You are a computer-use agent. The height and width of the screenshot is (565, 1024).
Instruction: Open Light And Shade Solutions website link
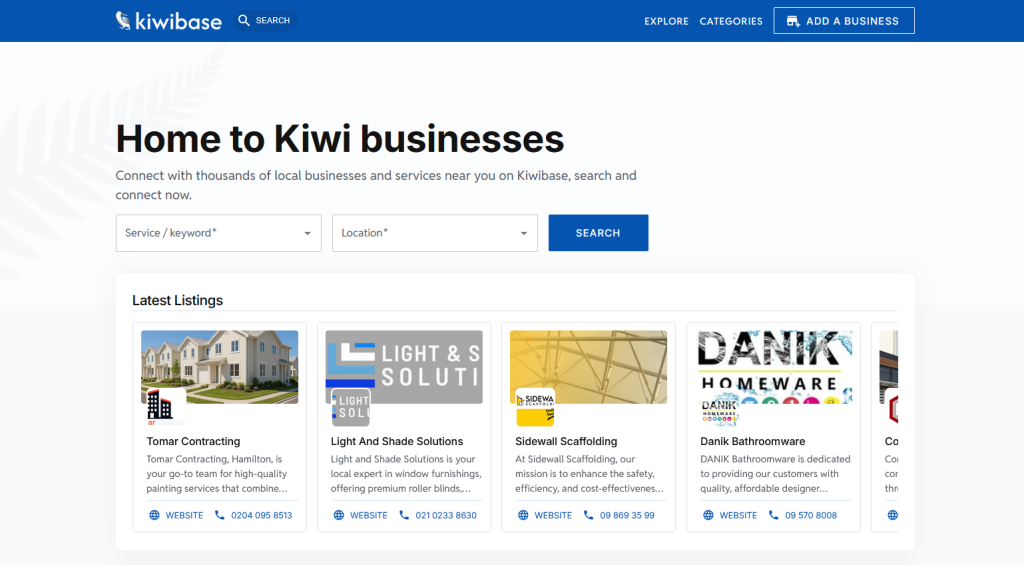point(360,515)
